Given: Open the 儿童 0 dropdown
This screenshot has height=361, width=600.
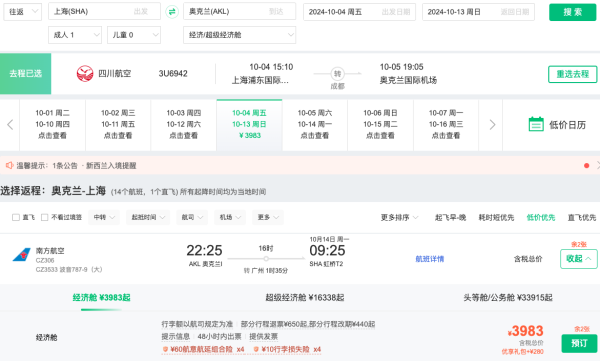Looking at the screenshot, I should tap(134, 35).
